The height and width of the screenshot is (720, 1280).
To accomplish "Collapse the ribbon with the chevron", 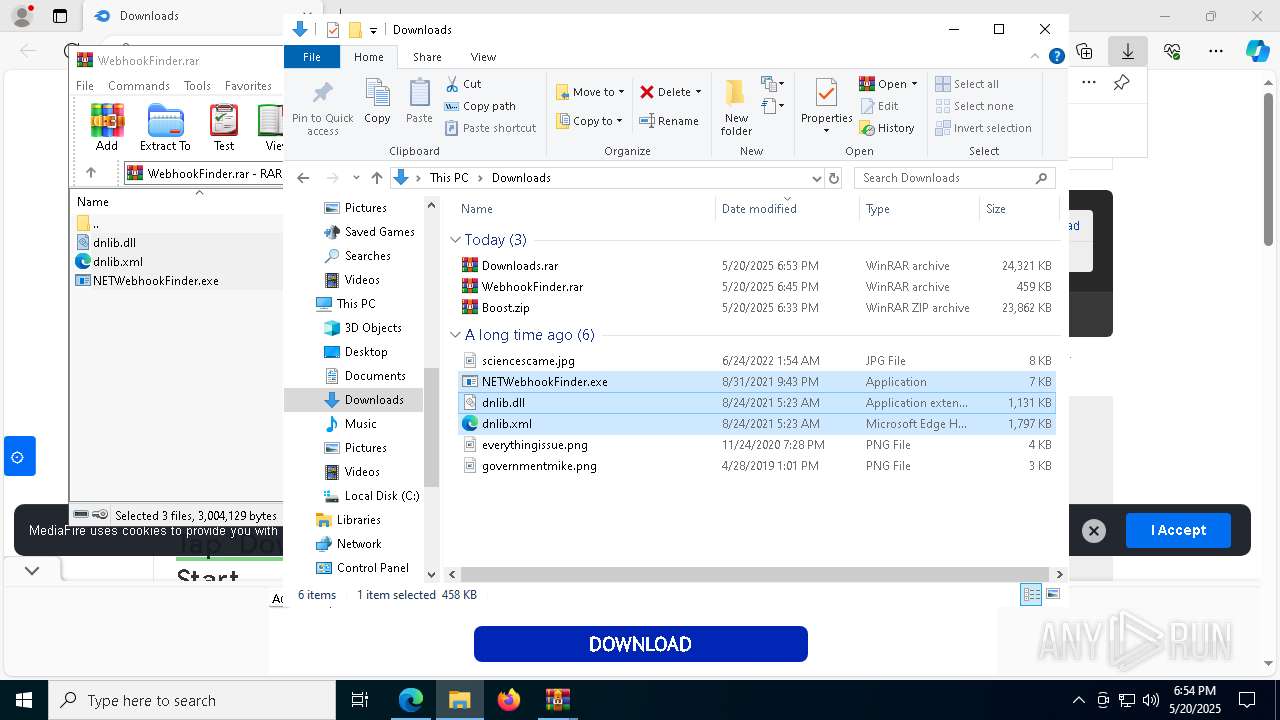I will (1035, 57).
